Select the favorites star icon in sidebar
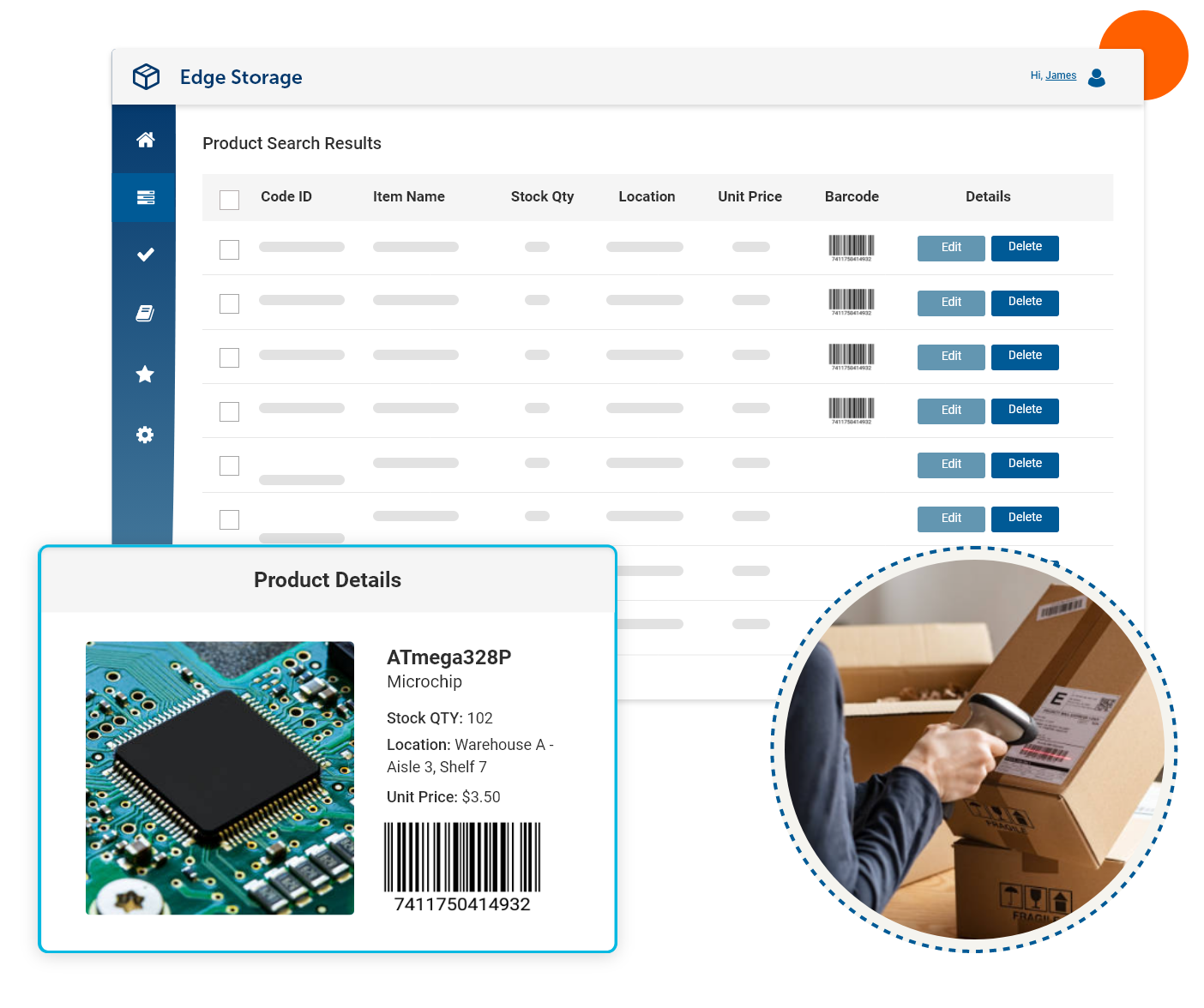This screenshot has height=1008, width=1204. coord(144,374)
